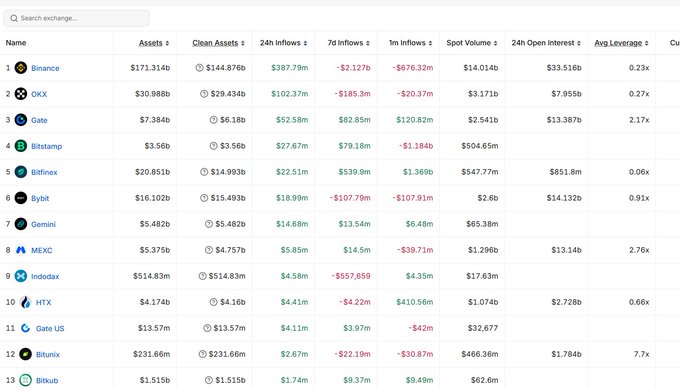The image size is (680, 390).
Task: Click the help icon beside Binance clean assets
Action: point(199,68)
